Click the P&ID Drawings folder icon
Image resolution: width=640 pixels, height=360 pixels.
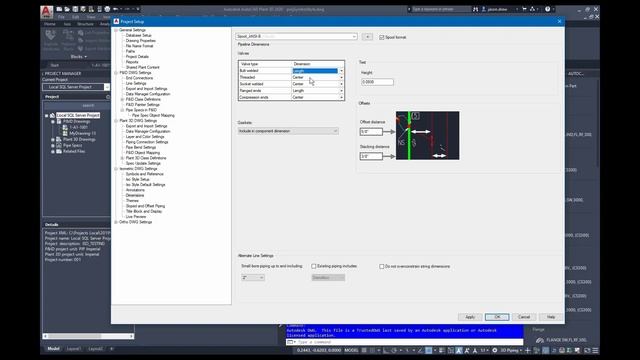pos(59,122)
